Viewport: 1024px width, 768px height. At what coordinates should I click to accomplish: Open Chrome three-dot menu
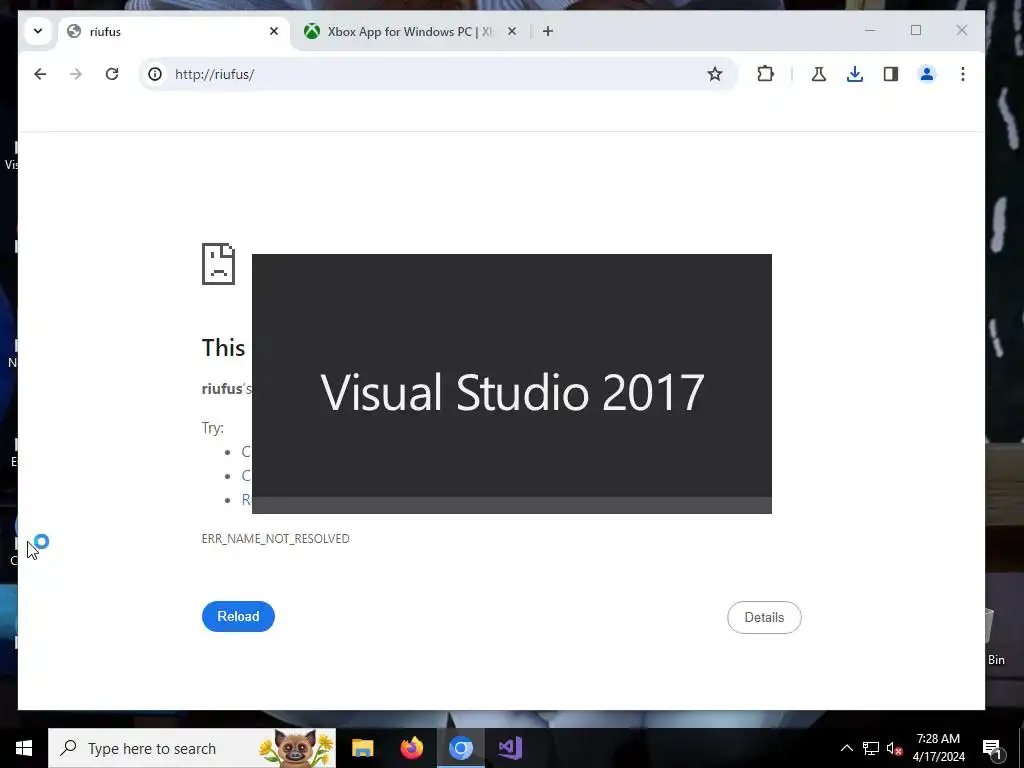tap(963, 74)
